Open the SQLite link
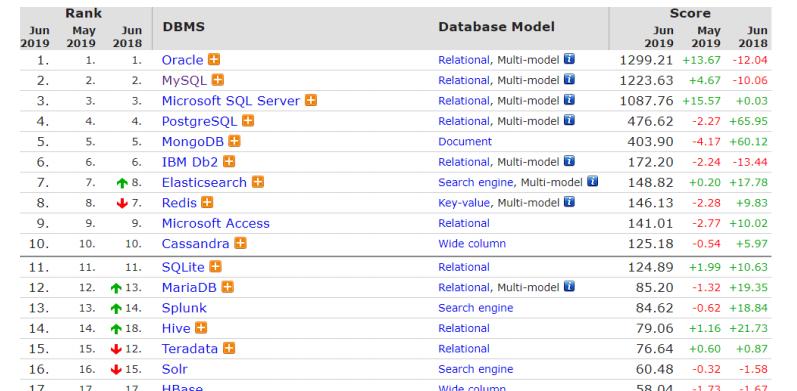This screenshot has height=391, width=797. point(183,267)
